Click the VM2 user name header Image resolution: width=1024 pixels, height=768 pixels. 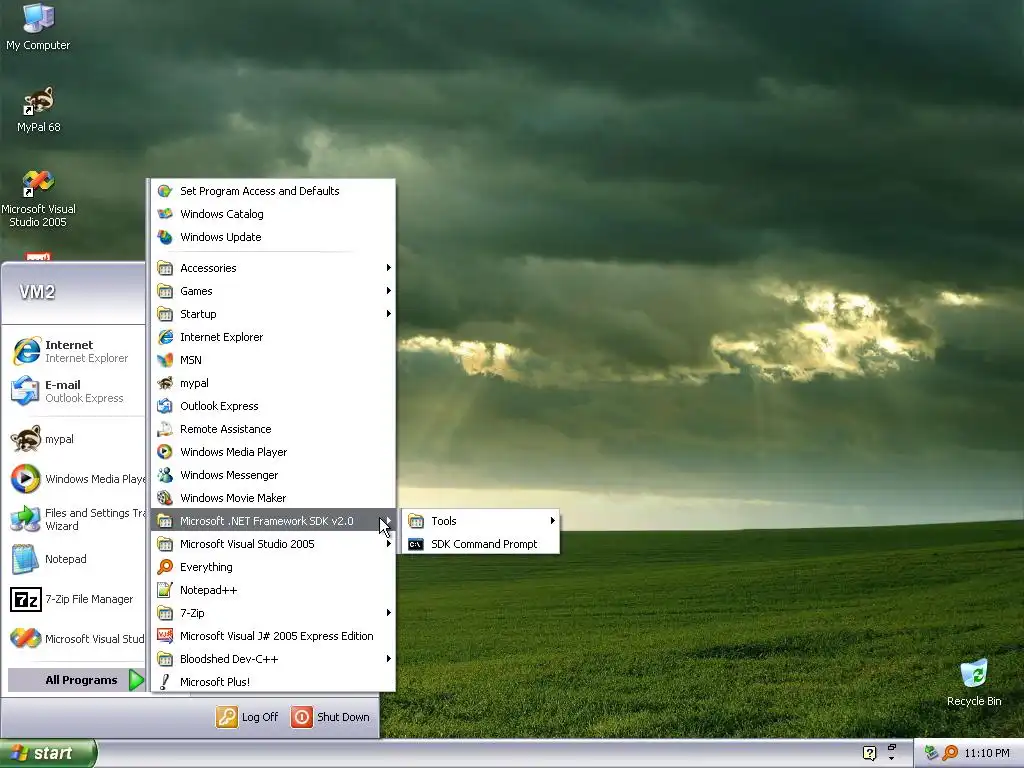pos(37,292)
